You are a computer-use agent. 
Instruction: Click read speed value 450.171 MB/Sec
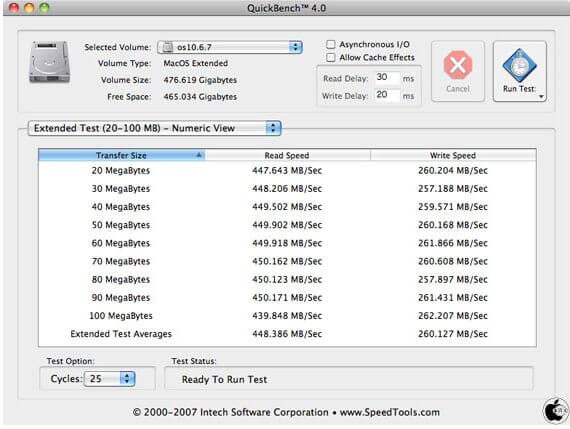pos(287,298)
